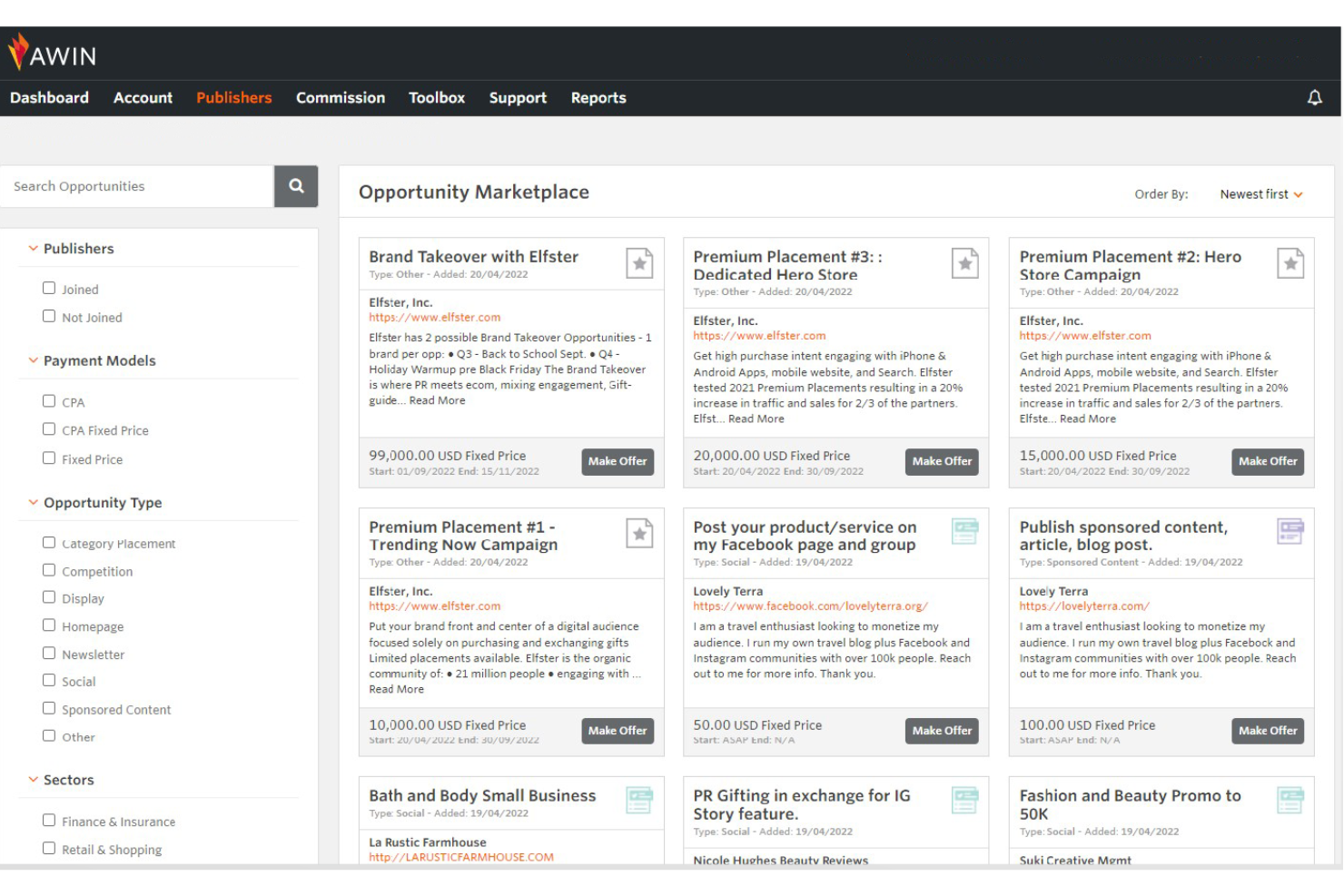Check the Other opportunity type

(49, 736)
